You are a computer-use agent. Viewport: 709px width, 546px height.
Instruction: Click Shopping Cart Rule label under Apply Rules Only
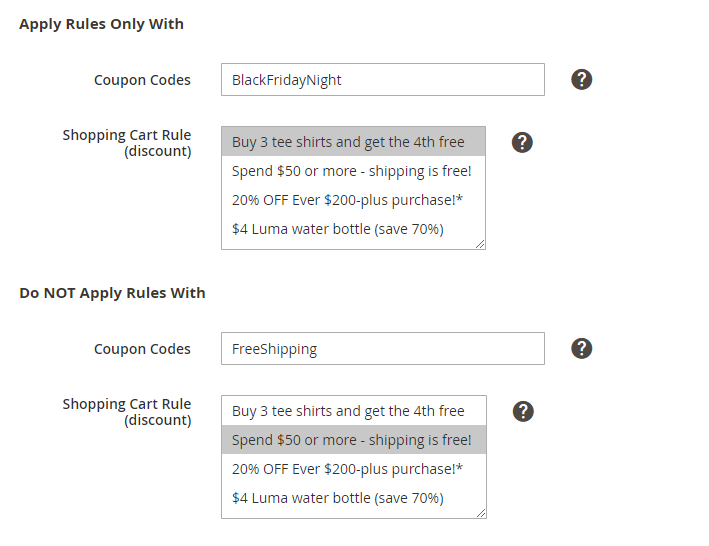click(127, 143)
